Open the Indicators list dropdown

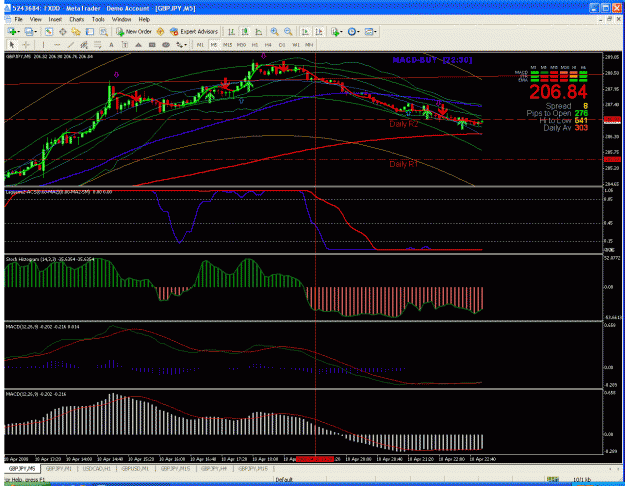tap(337, 31)
